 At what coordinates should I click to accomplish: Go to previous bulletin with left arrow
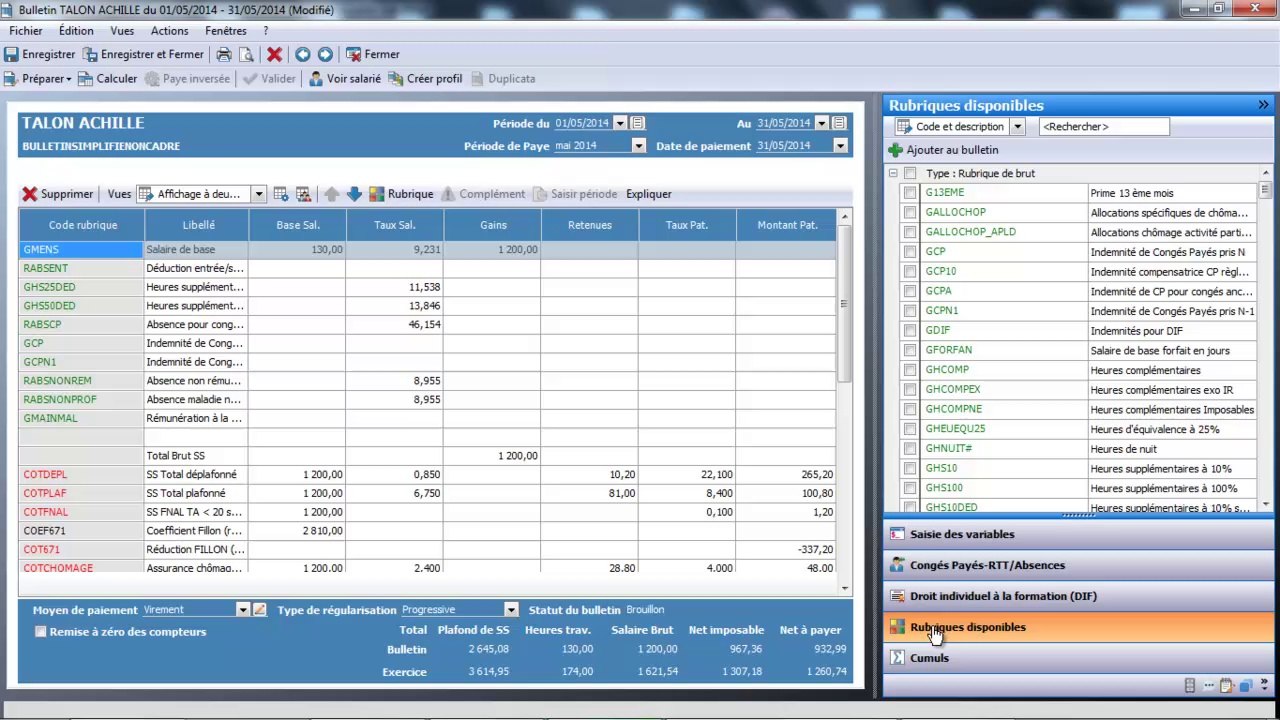tap(302, 54)
